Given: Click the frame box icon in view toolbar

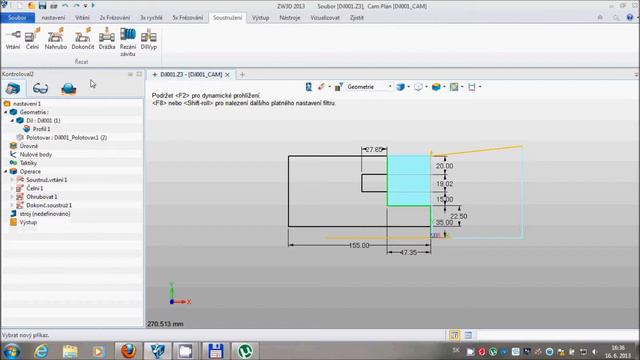Looking at the screenshot, I should [472, 87].
